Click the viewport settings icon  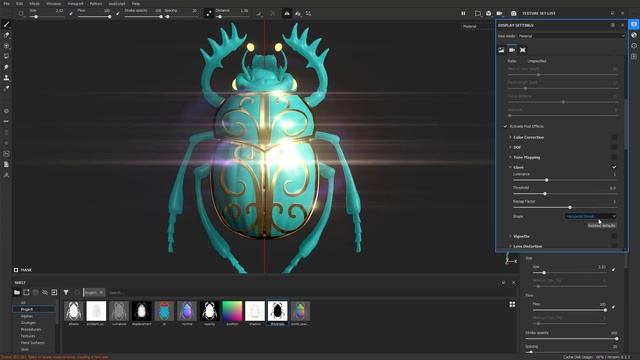tap(523, 50)
